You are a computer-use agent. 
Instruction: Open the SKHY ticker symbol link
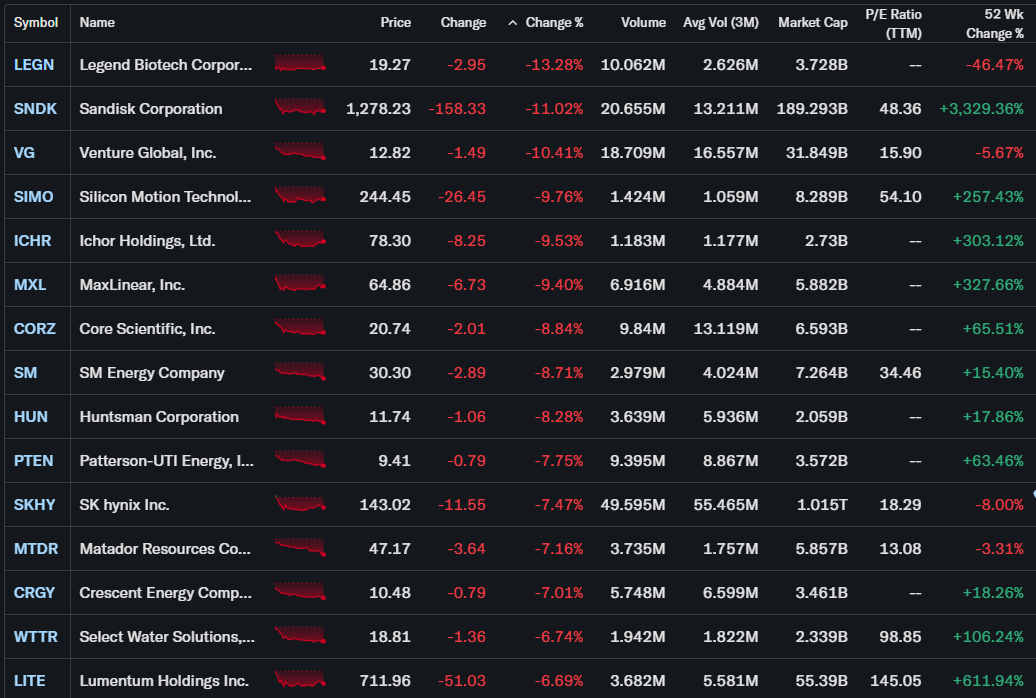[x=34, y=504]
